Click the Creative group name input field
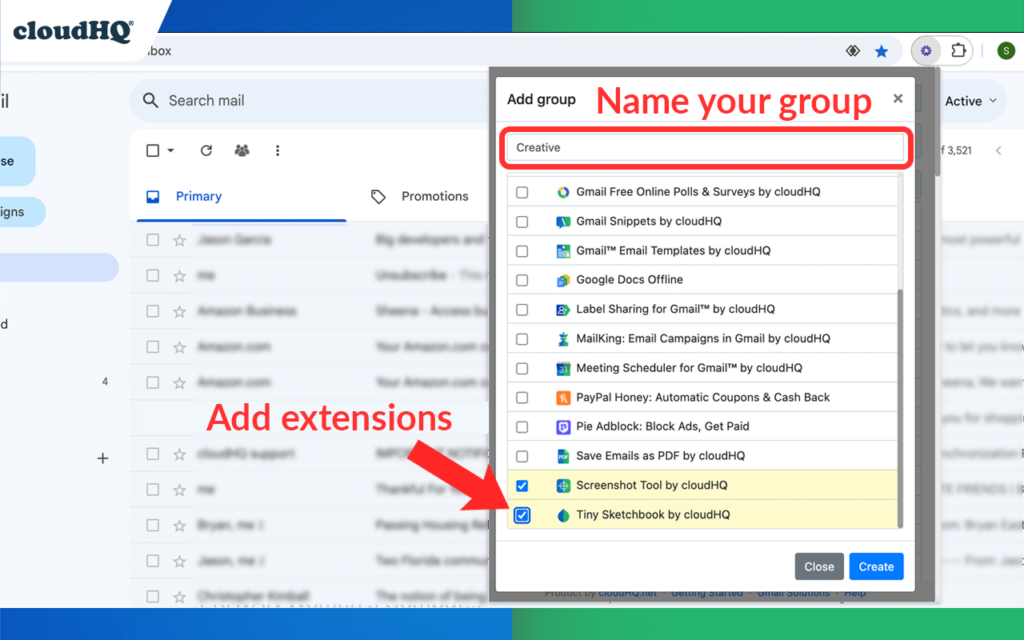 [x=705, y=146]
